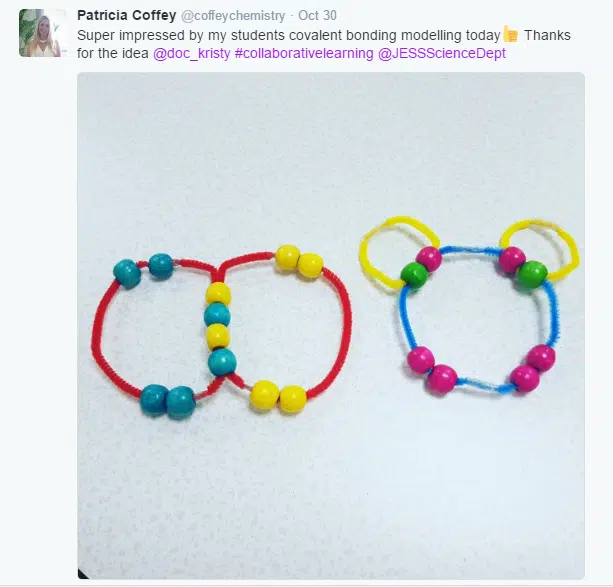613x587 pixels.
Task: Click the top pair of yellow beads on red model
Action: (x=299, y=261)
